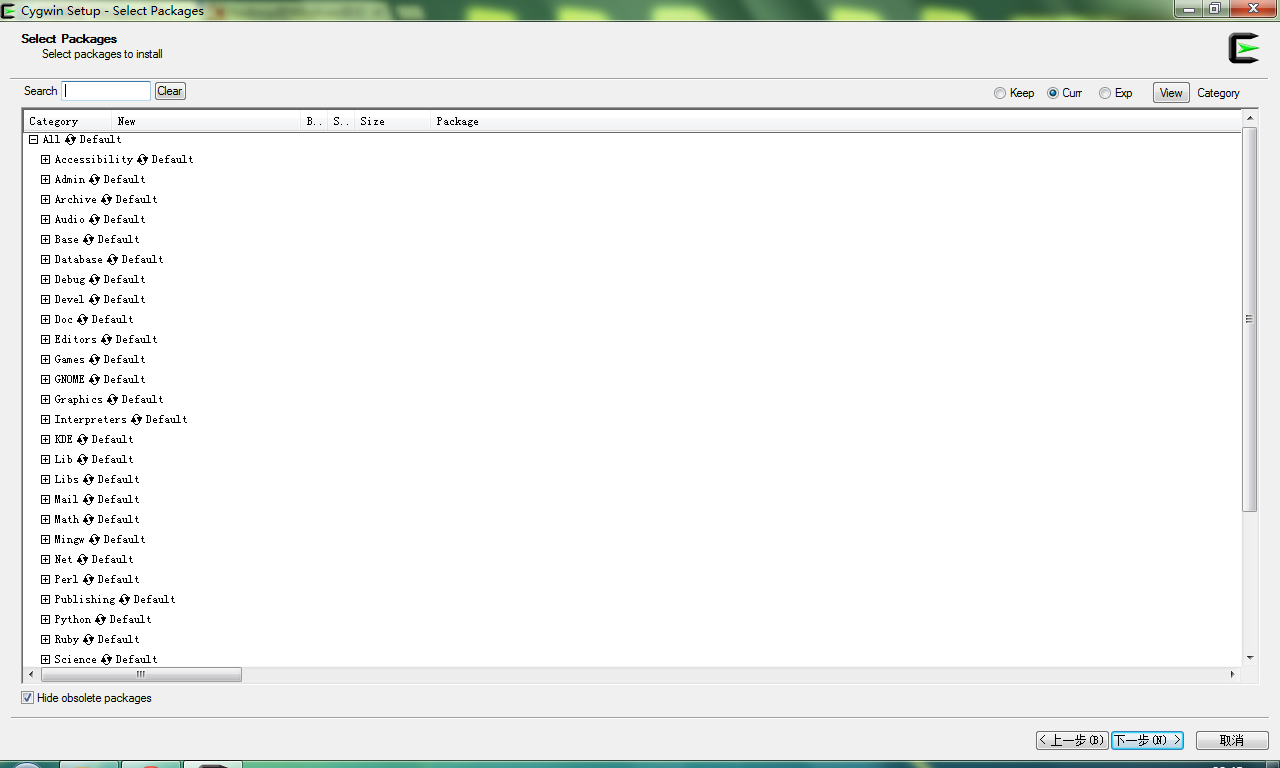The height and width of the screenshot is (768, 1280).
Task: Click the cycle icon for Accessibility category
Action: [x=143, y=159]
